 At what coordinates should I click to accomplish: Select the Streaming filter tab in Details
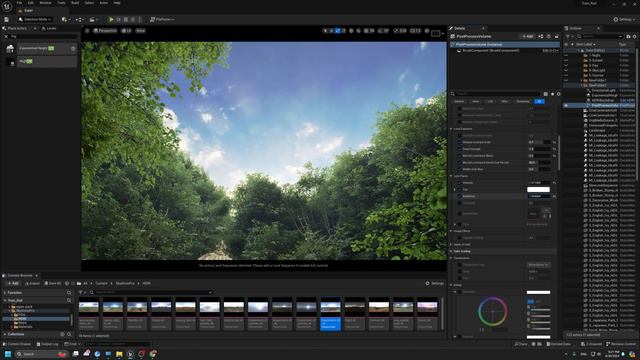522,101
